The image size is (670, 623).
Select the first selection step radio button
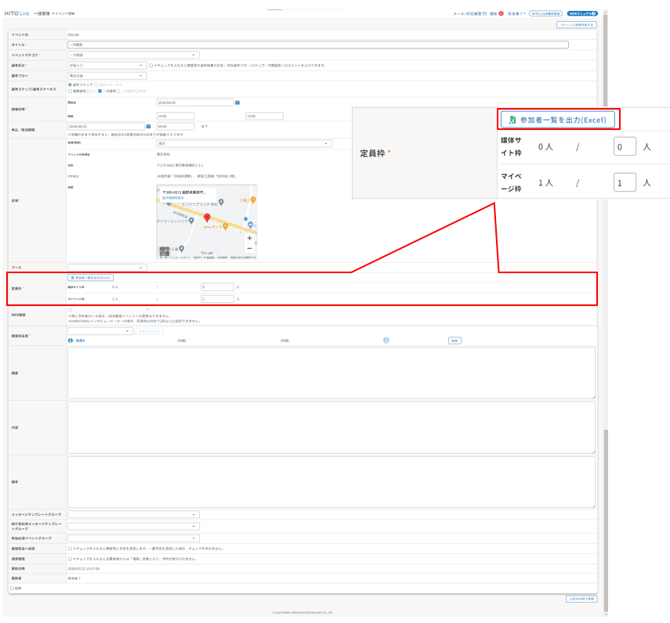[70, 85]
